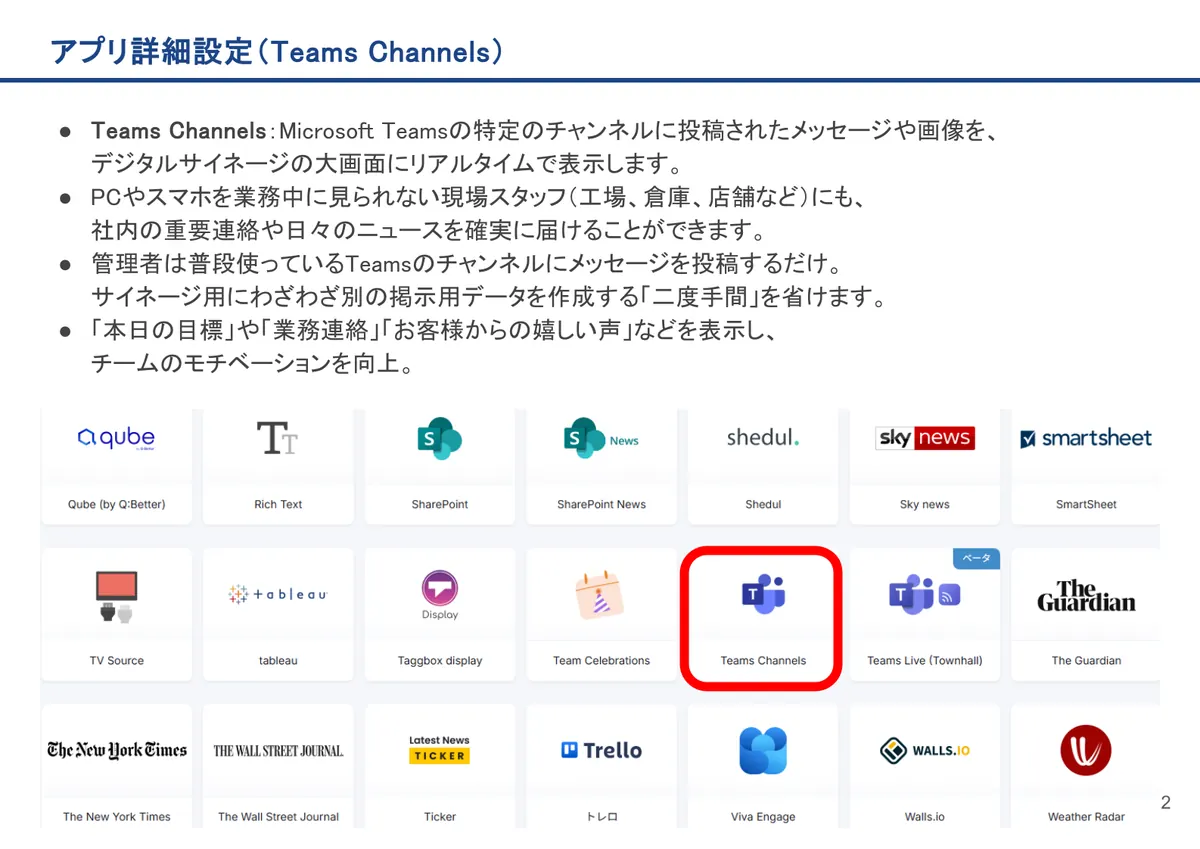Viewport: 1200px width, 849px height.
Task: Select the 'tableau' card label
Action: [278, 660]
